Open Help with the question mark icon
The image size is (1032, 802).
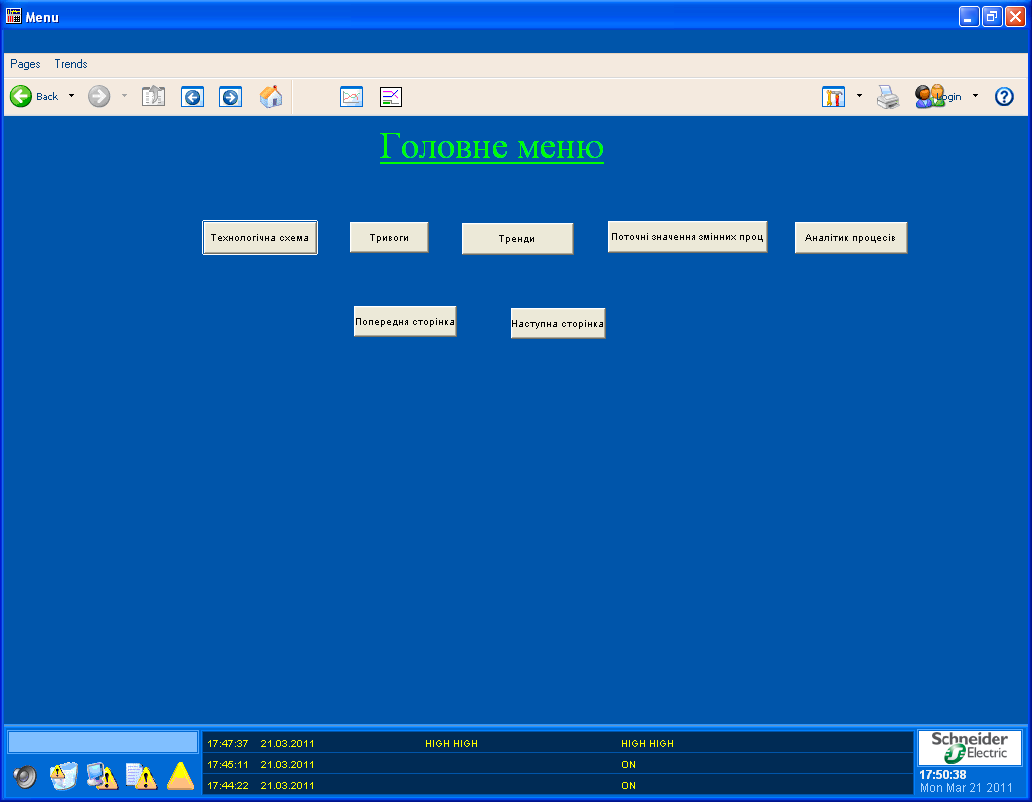pos(1004,97)
